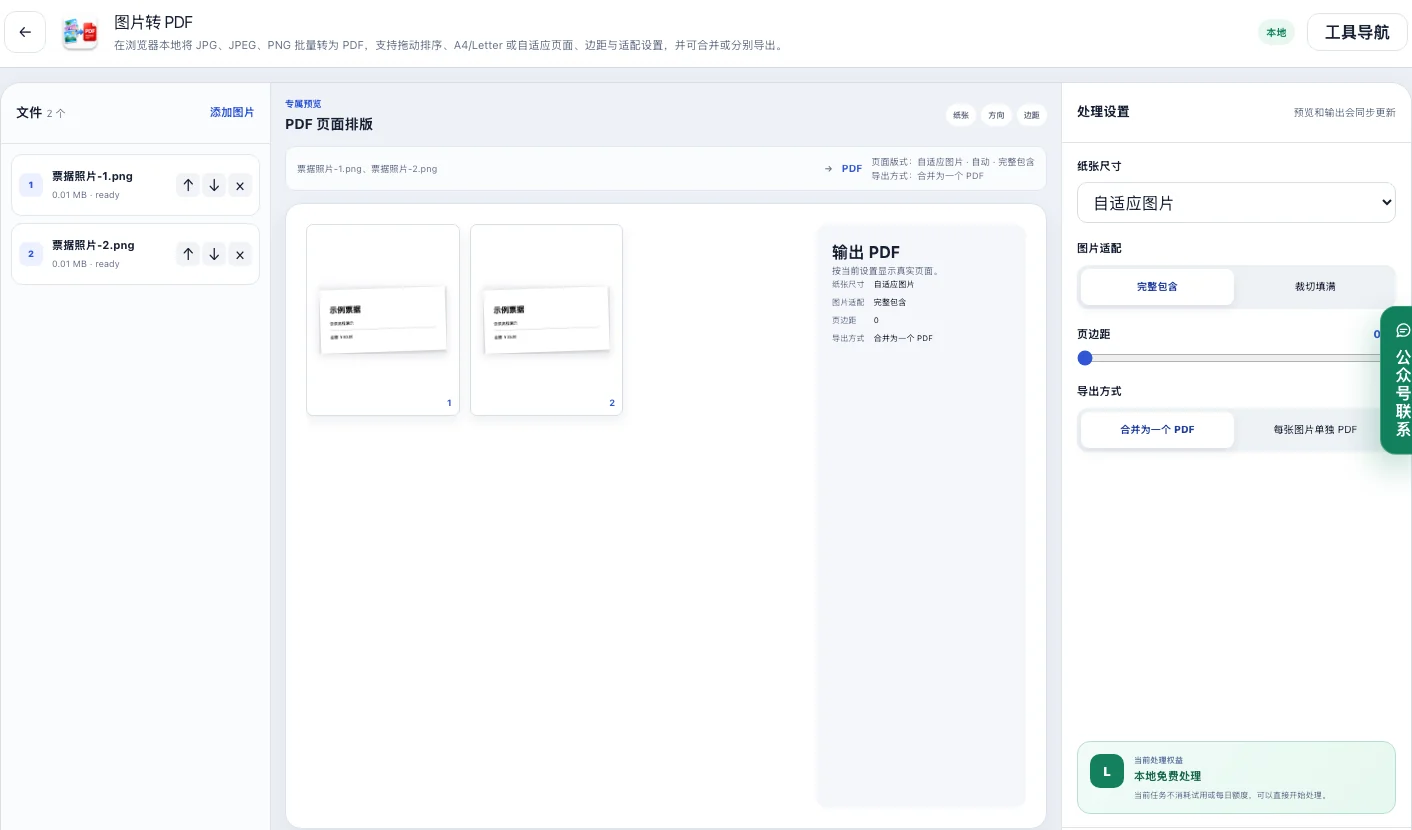The image size is (1412, 830).
Task: Open the 公众号联系 side chat widget
Action: click(x=1397, y=380)
